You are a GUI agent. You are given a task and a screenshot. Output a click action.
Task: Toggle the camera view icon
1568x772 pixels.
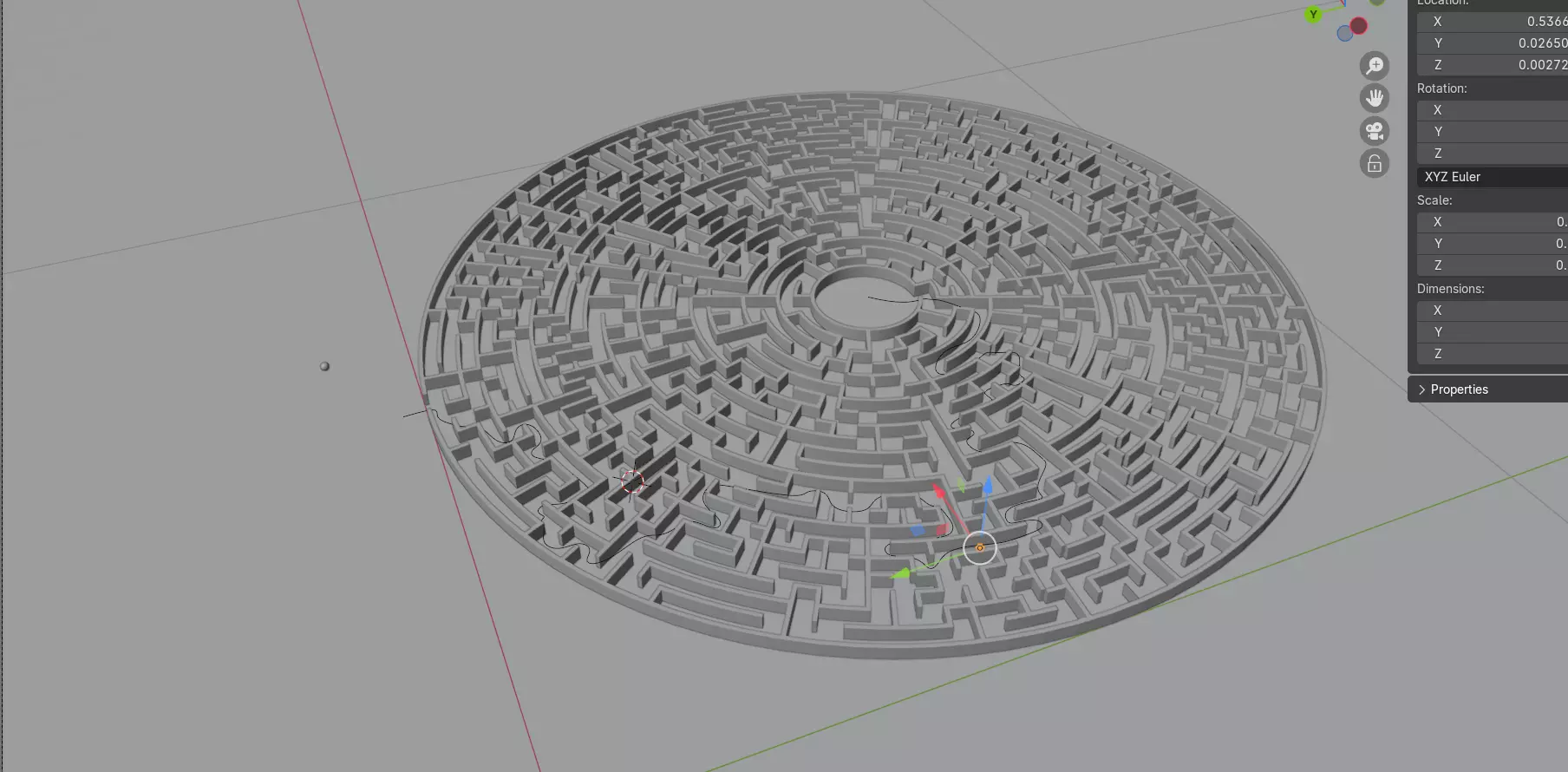click(1375, 131)
